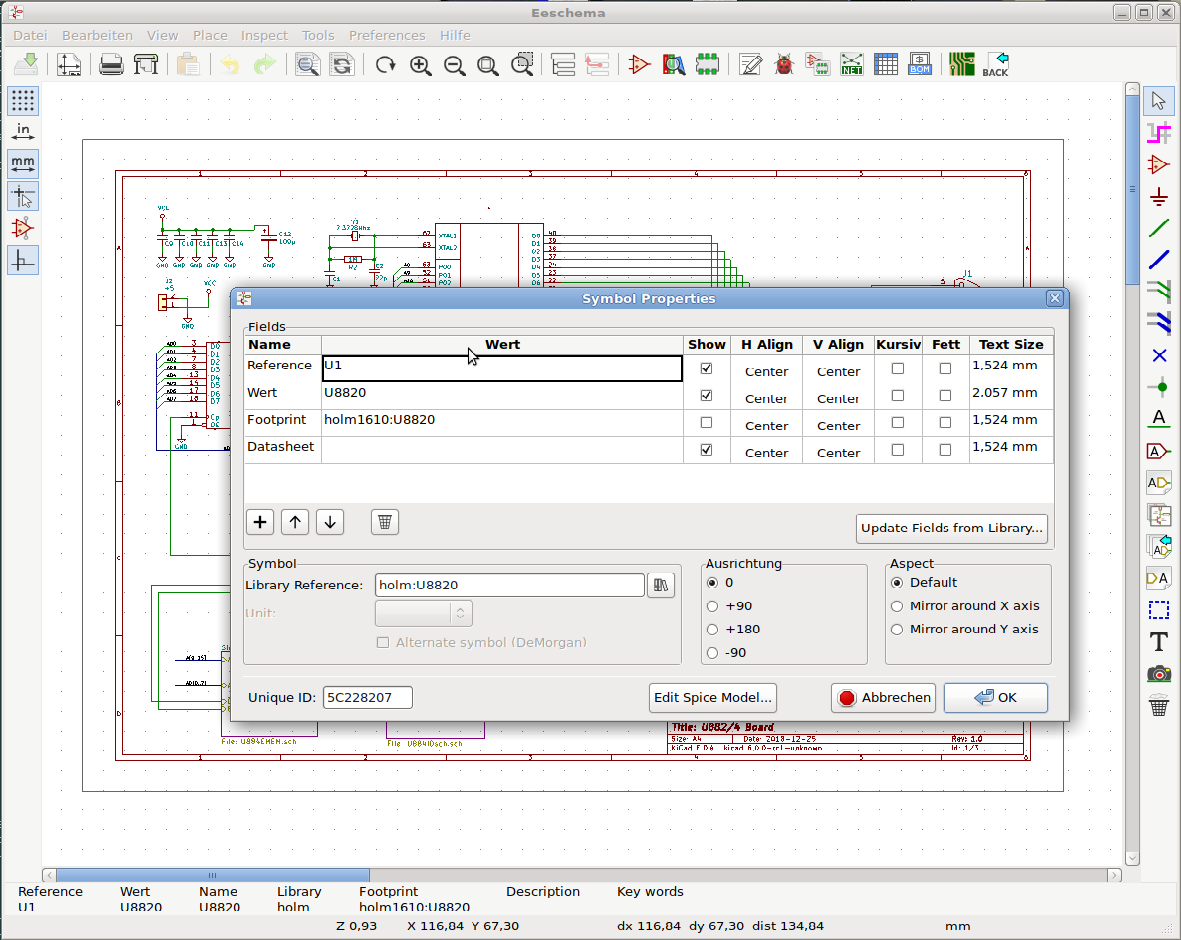Open Annotate schematic symbols icon
The image size is (1181, 940).
click(750, 65)
